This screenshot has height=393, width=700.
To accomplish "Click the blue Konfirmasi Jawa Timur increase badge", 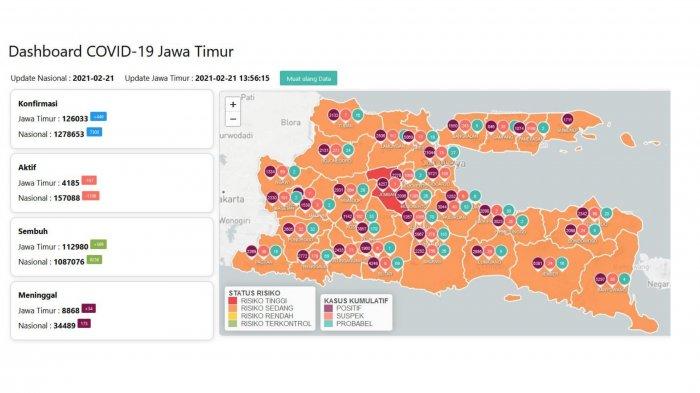I will point(98,117).
